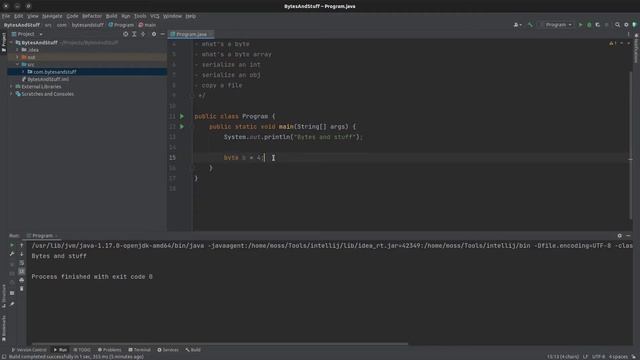640x360 pixels.
Task: Open the Terminal tool window
Action: pos(140,350)
